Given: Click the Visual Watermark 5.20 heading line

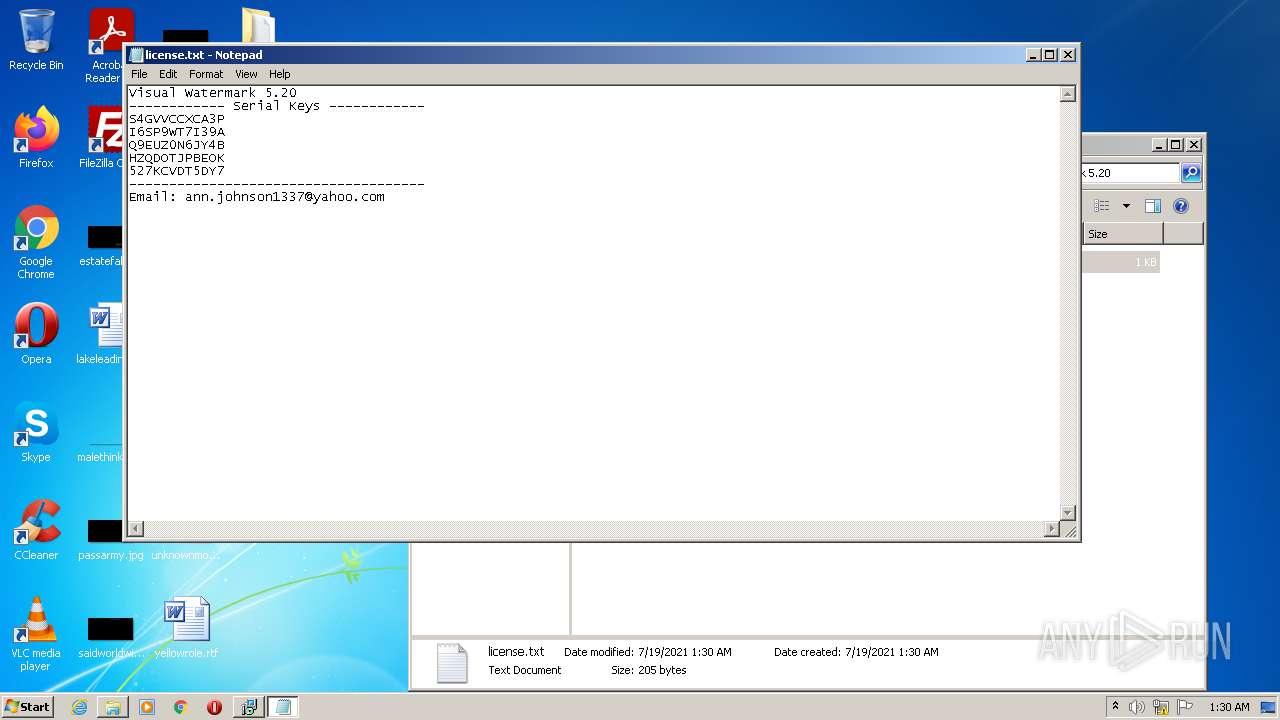Looking at the screenshot, I should tap(213, 93).
